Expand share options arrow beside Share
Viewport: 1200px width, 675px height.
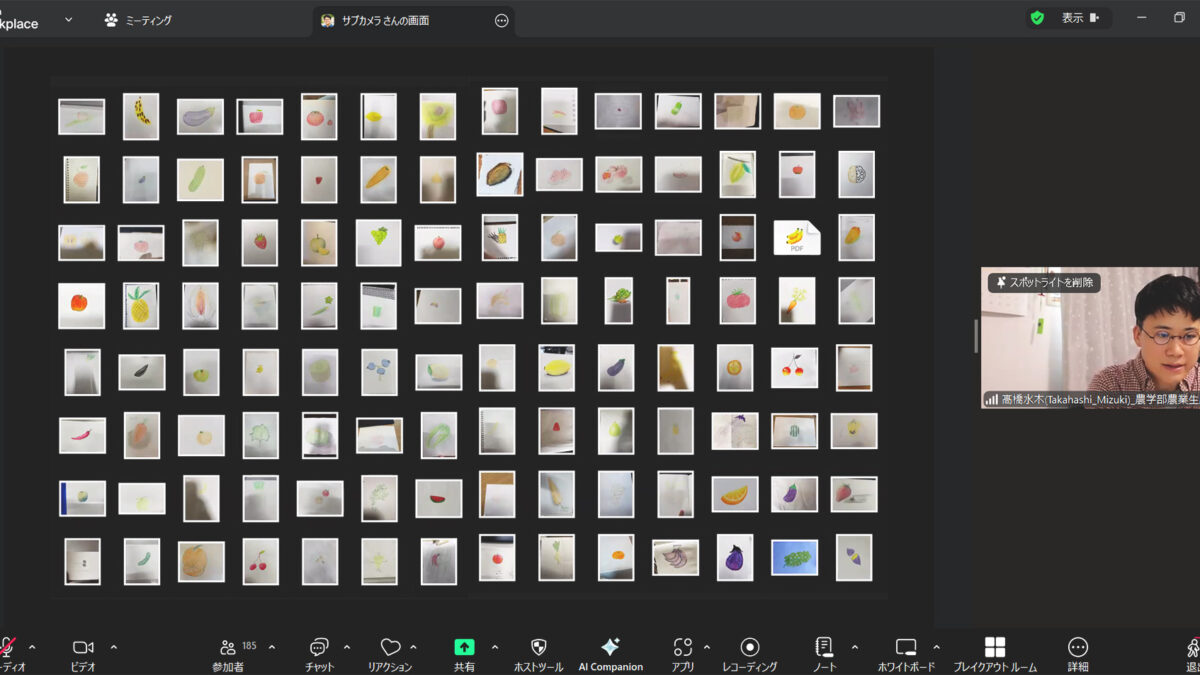click(494, 647)
